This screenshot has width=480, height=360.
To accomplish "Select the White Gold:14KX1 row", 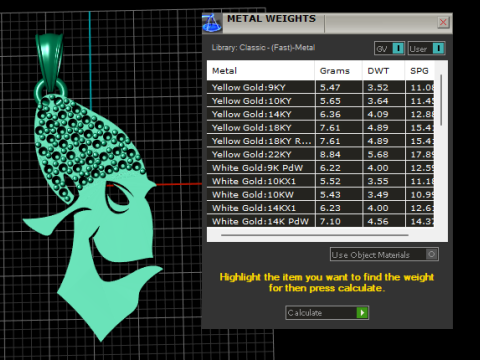I will tap(320, 207).
